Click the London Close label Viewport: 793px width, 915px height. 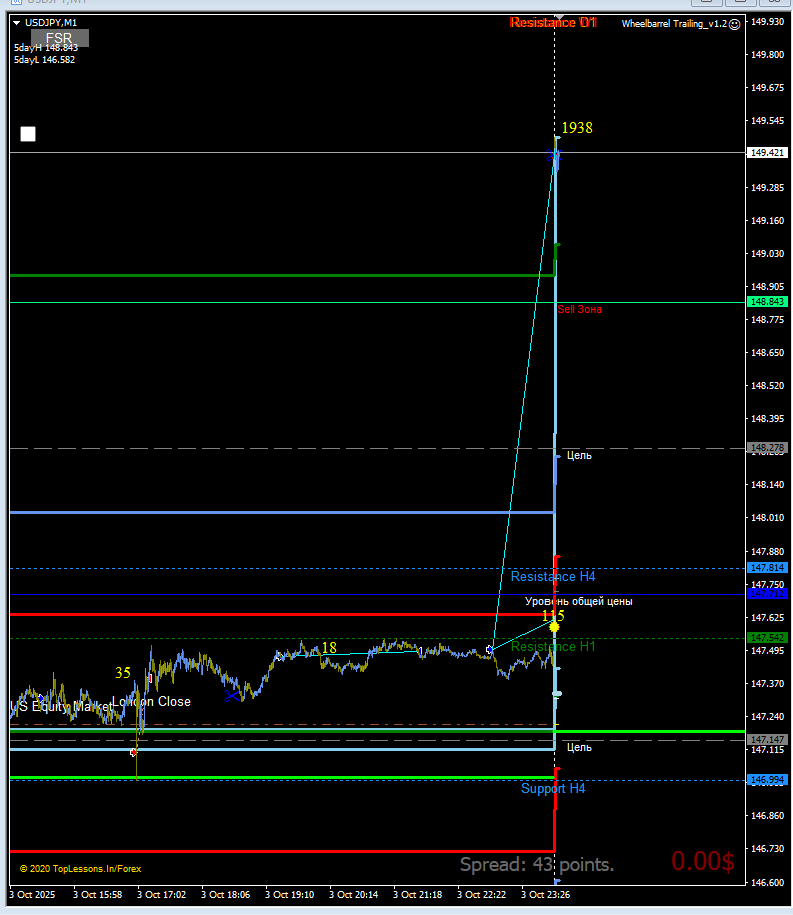(x=151, y=701)
